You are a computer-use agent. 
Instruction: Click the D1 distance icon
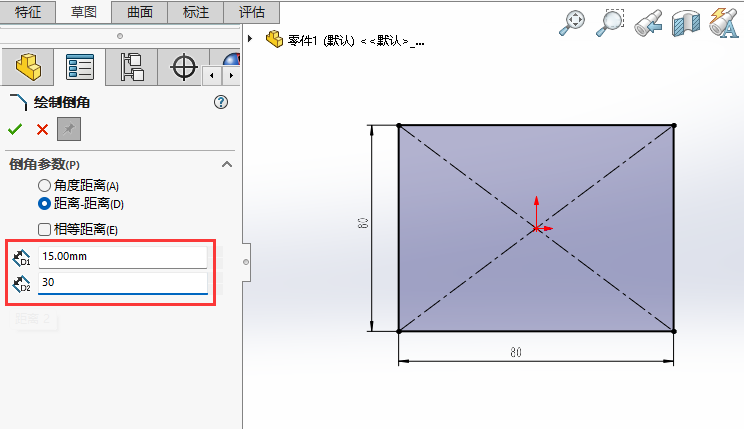coord(21,258)
